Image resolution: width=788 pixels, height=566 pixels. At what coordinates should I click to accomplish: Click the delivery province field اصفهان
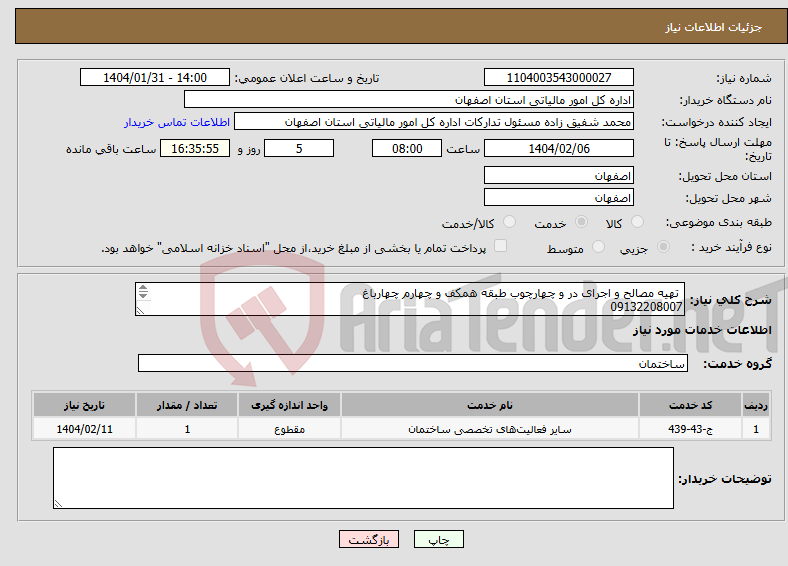tap(558, 175)
